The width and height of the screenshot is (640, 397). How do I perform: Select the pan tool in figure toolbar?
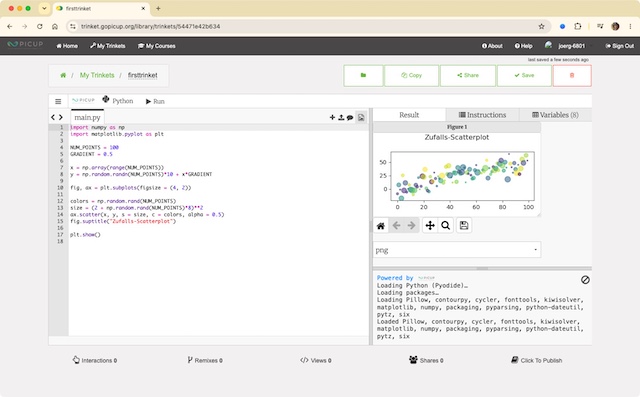pyautogui.click(x=430, y=226)
